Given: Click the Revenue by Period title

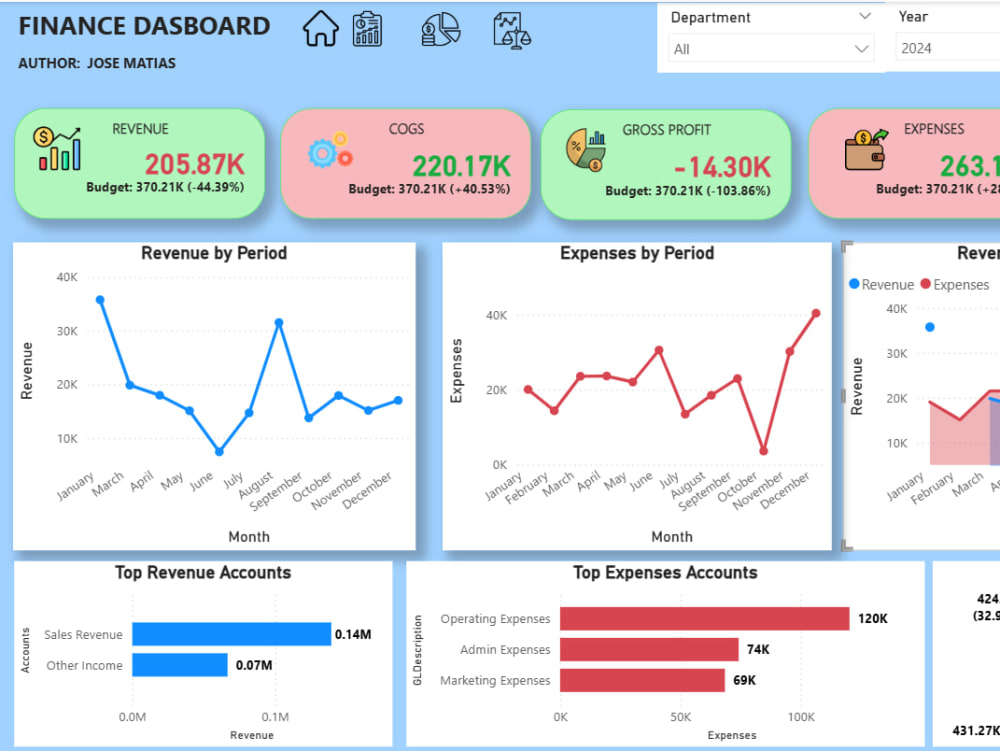Looking at the screenshot, I should (214, 253).
